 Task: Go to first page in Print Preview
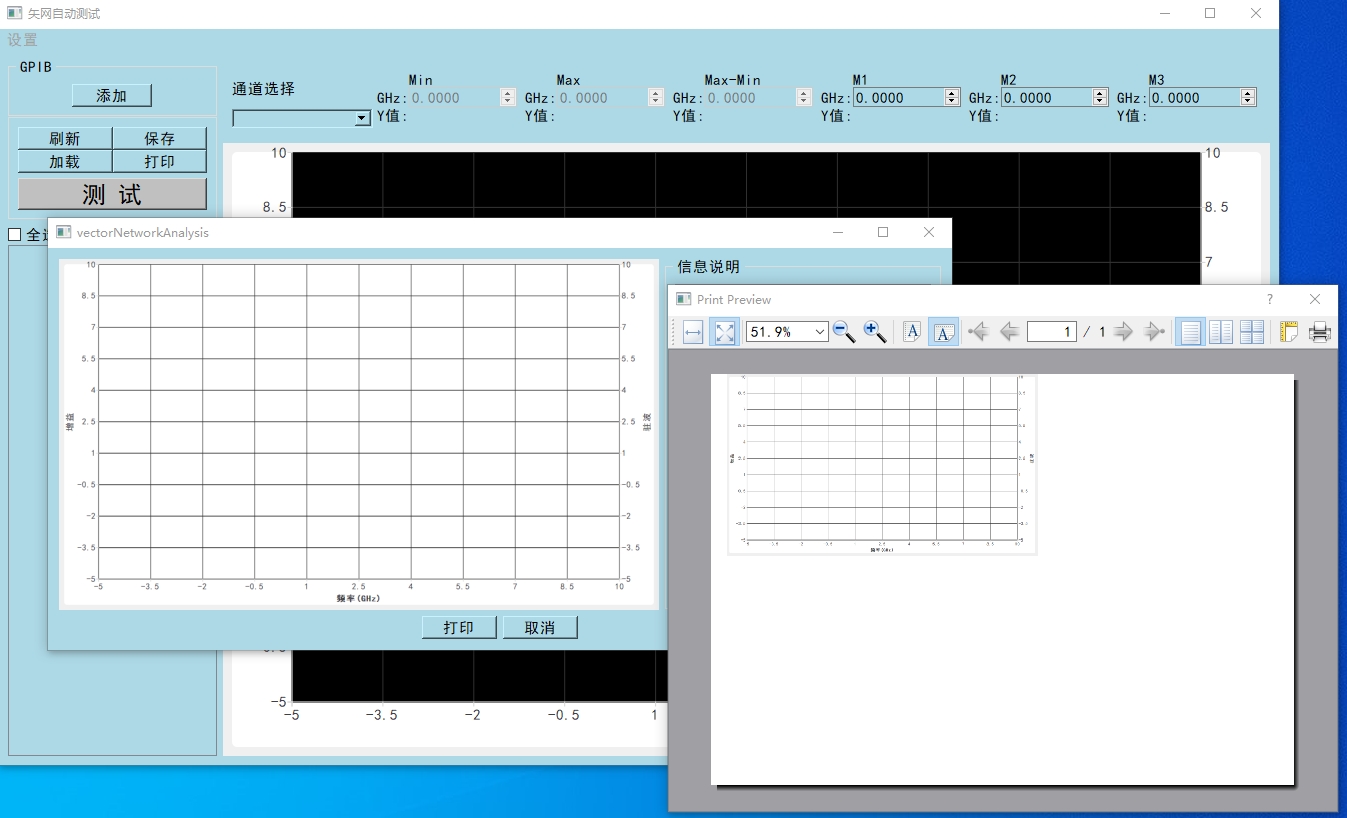pyautogui.click(x=979, y=332)
